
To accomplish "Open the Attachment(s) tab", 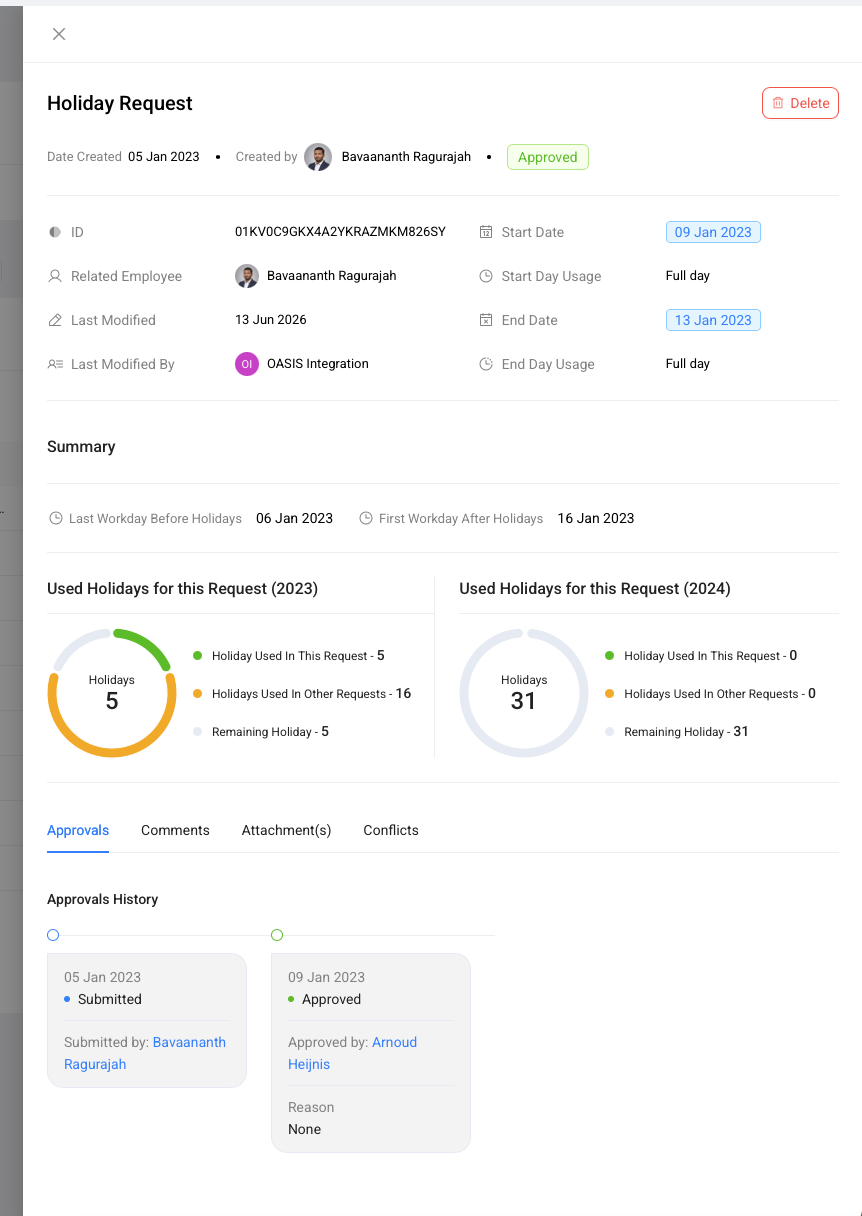I will coord(286,830).
